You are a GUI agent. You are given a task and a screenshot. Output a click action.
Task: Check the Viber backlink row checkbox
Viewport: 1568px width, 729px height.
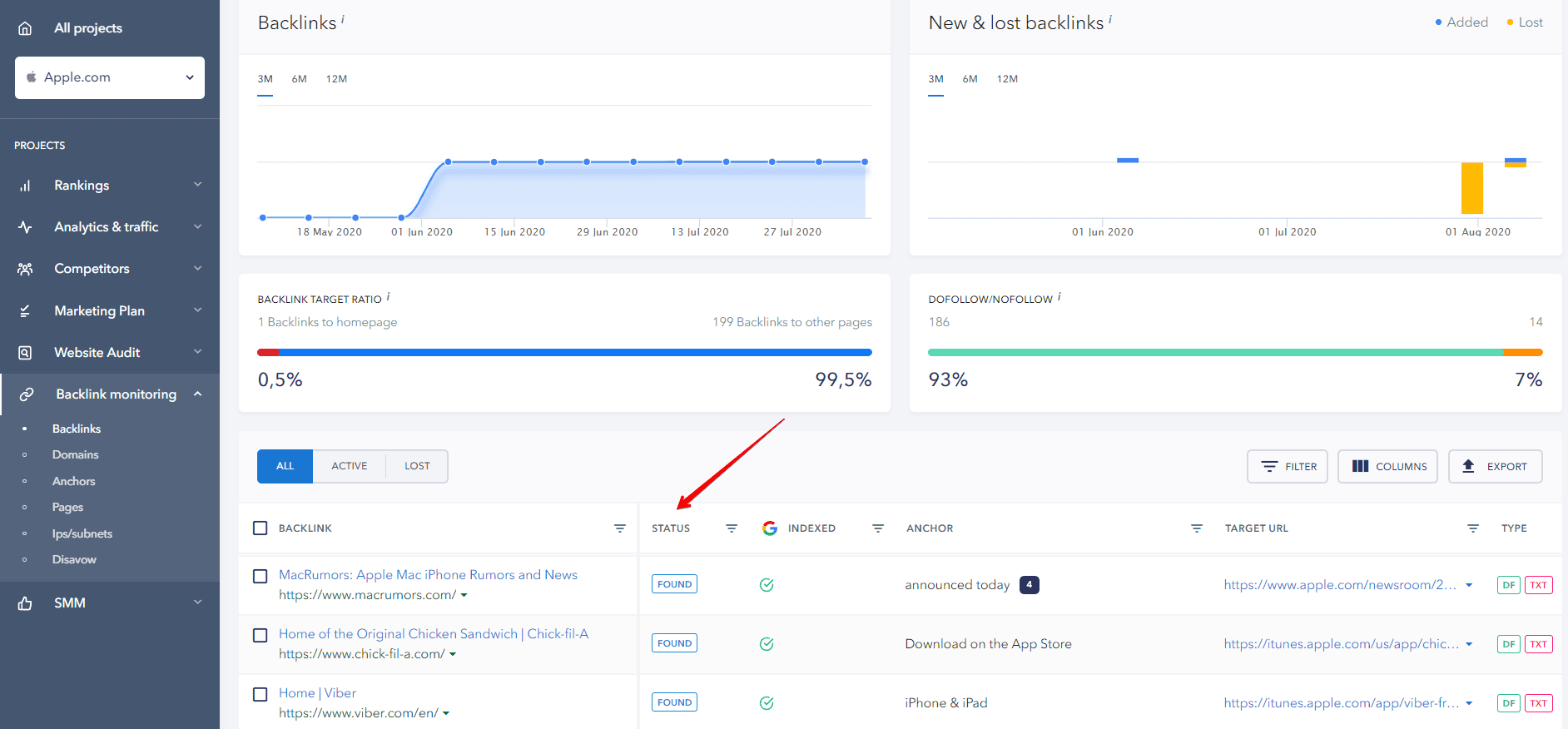(261, 695)
